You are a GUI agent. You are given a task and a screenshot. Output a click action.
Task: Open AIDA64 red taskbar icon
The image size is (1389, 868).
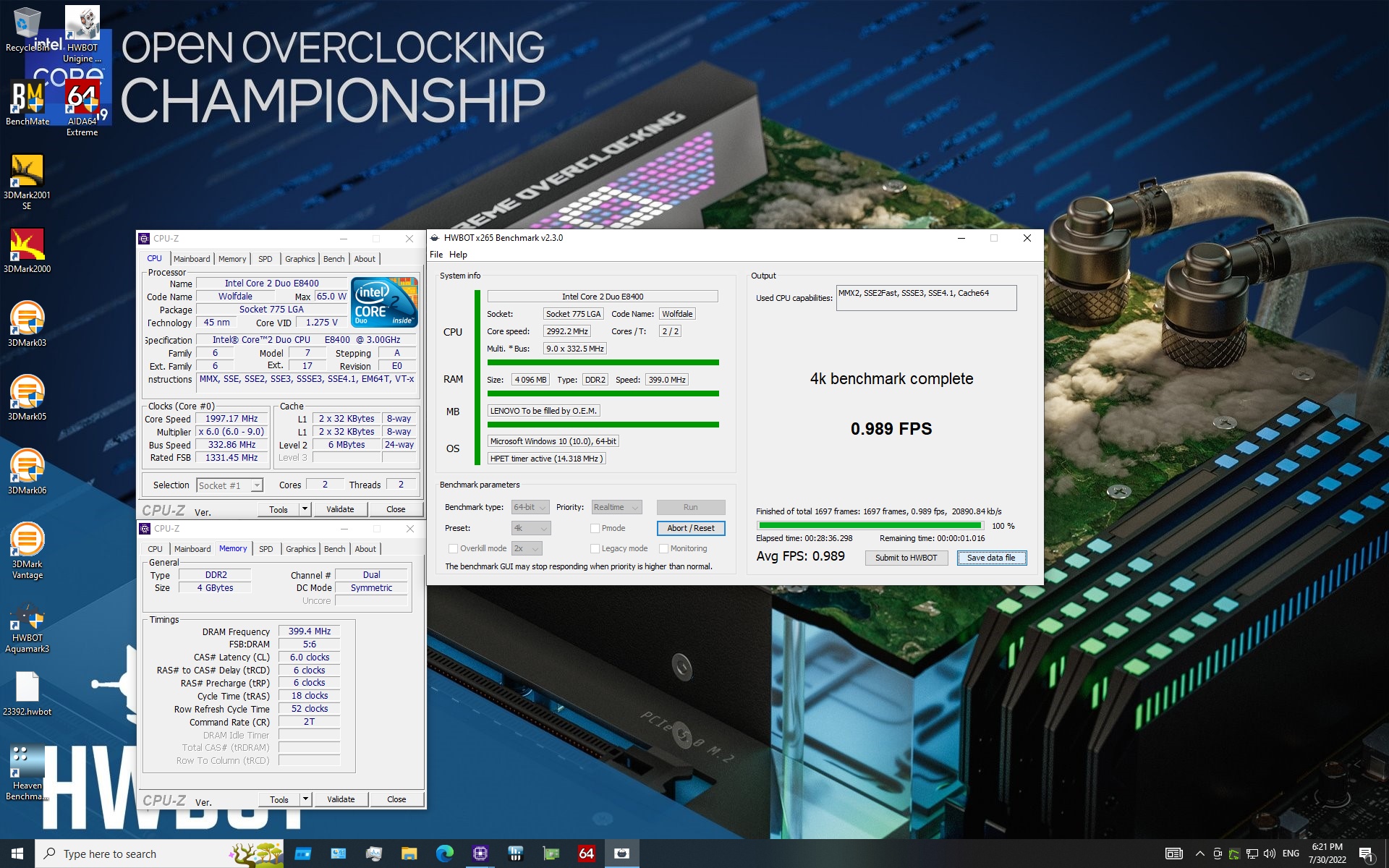pos(586,854)
